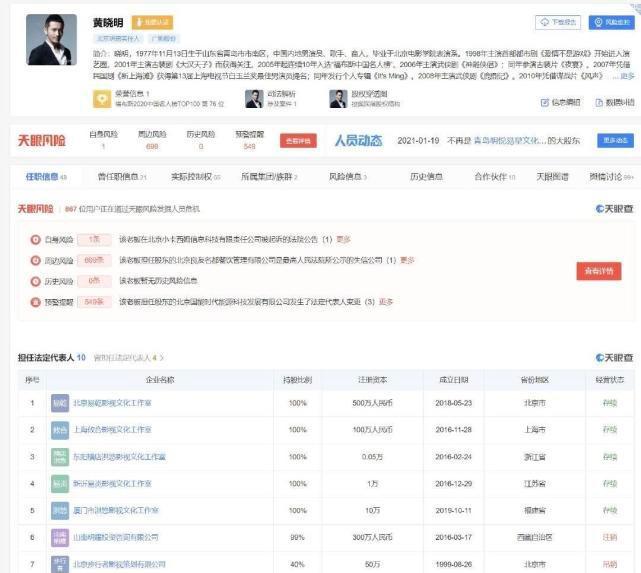Screen dimensions: 641x573
Task: Select the 任职信息 tab
Action: (x=46, y=177)
